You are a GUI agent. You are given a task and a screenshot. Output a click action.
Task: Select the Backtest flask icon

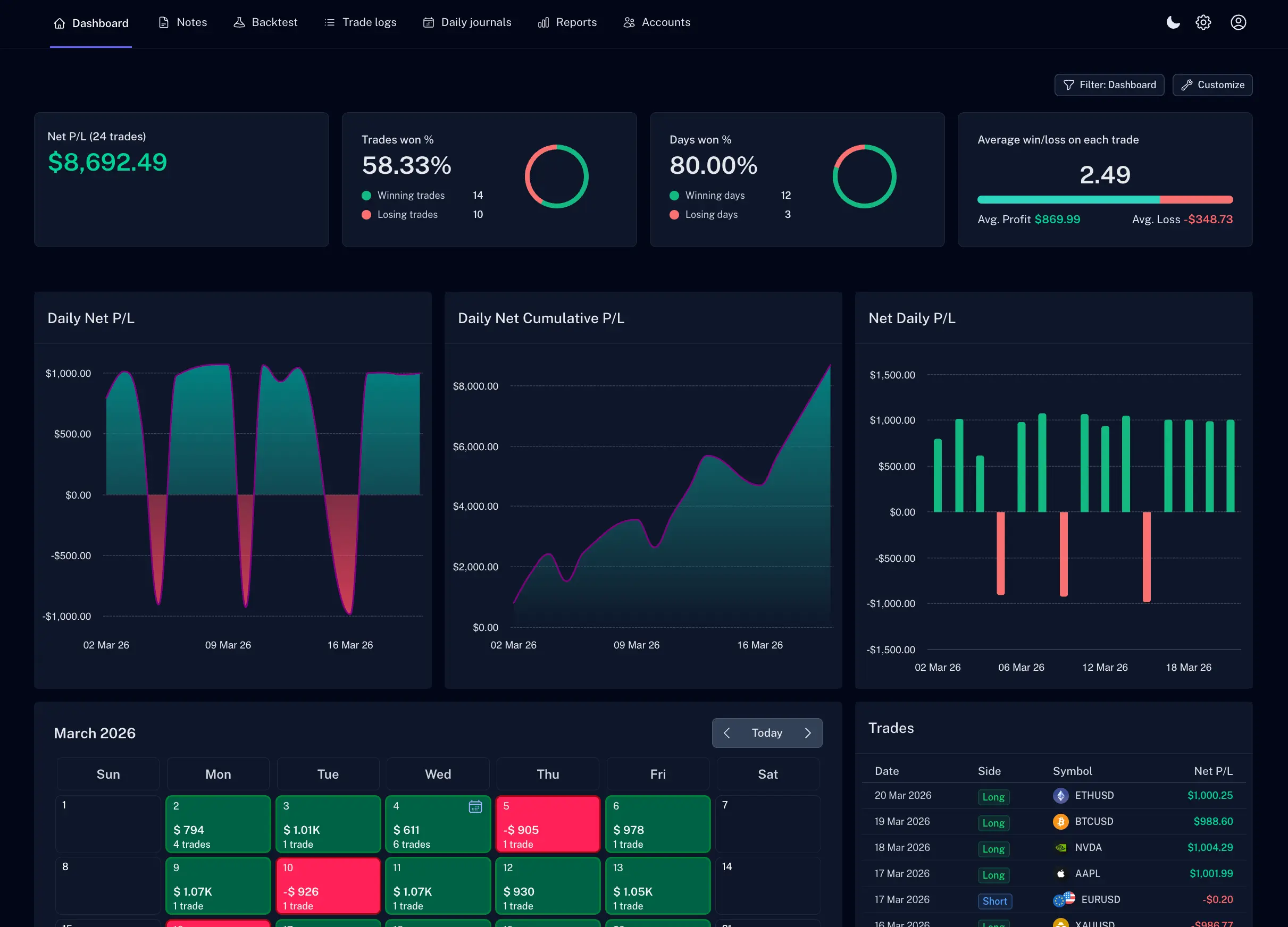240,22
